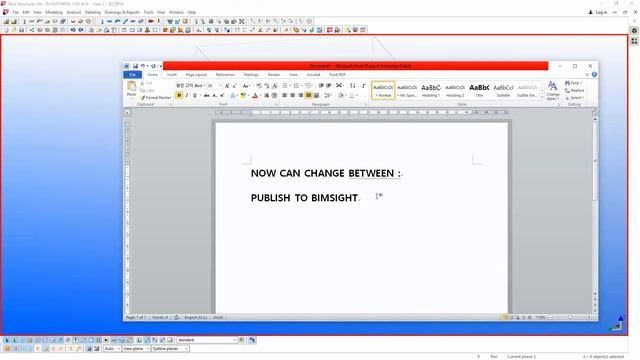Viewport: 640px width, 360px height.
Task: Apply the Title style
Action: point(479,90)
